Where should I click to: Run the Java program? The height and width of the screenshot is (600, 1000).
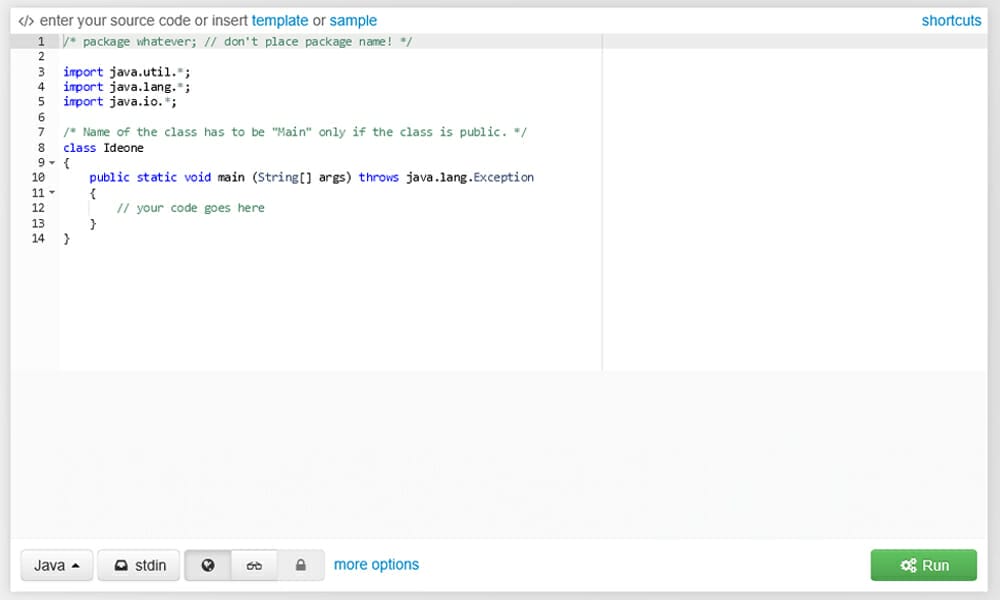tap(923, 565)
